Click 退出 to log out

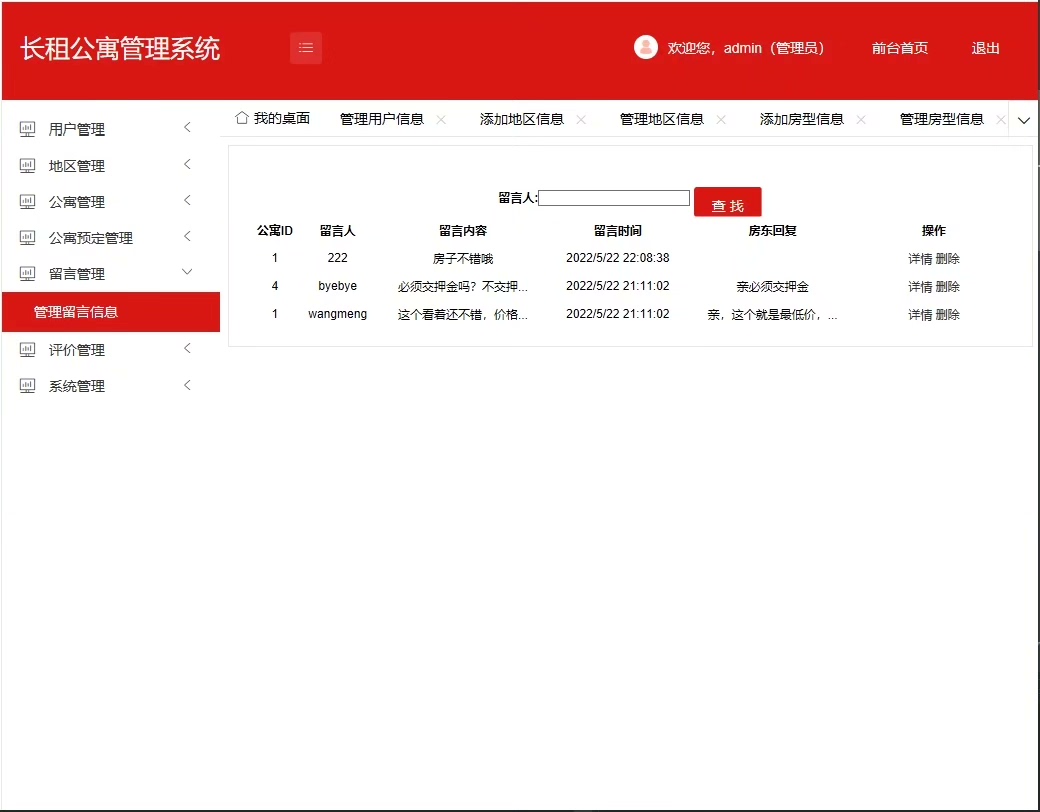pos(985,48)
